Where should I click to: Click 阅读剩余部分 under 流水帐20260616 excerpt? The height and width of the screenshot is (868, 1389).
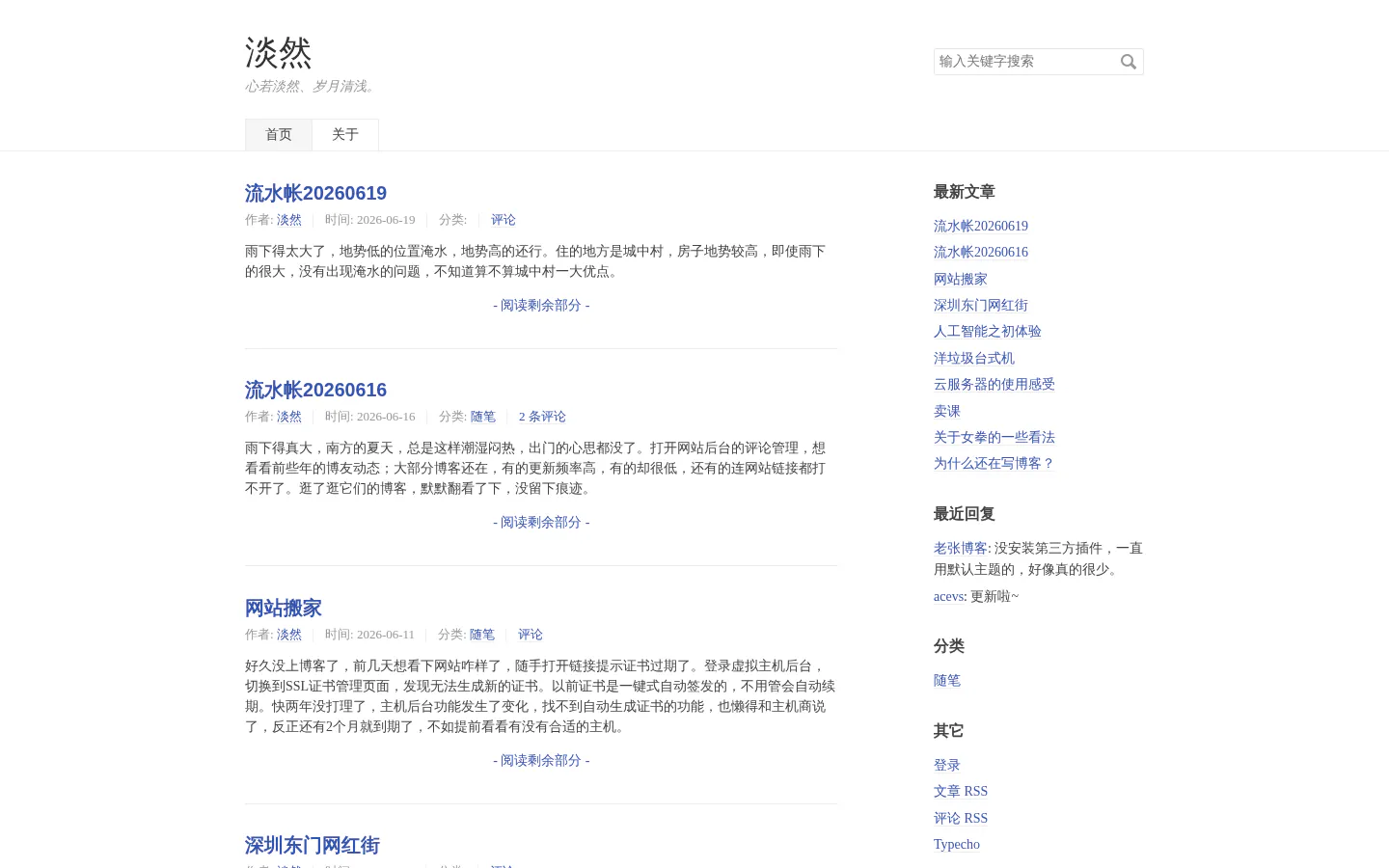tap(541, 523)
